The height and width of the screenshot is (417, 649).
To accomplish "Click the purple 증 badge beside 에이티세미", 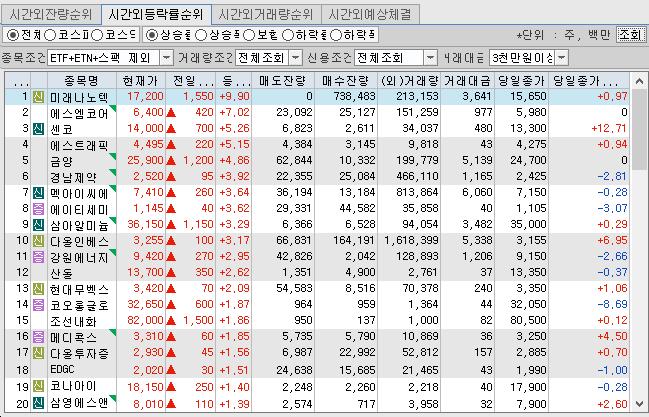I will (38, 209).
